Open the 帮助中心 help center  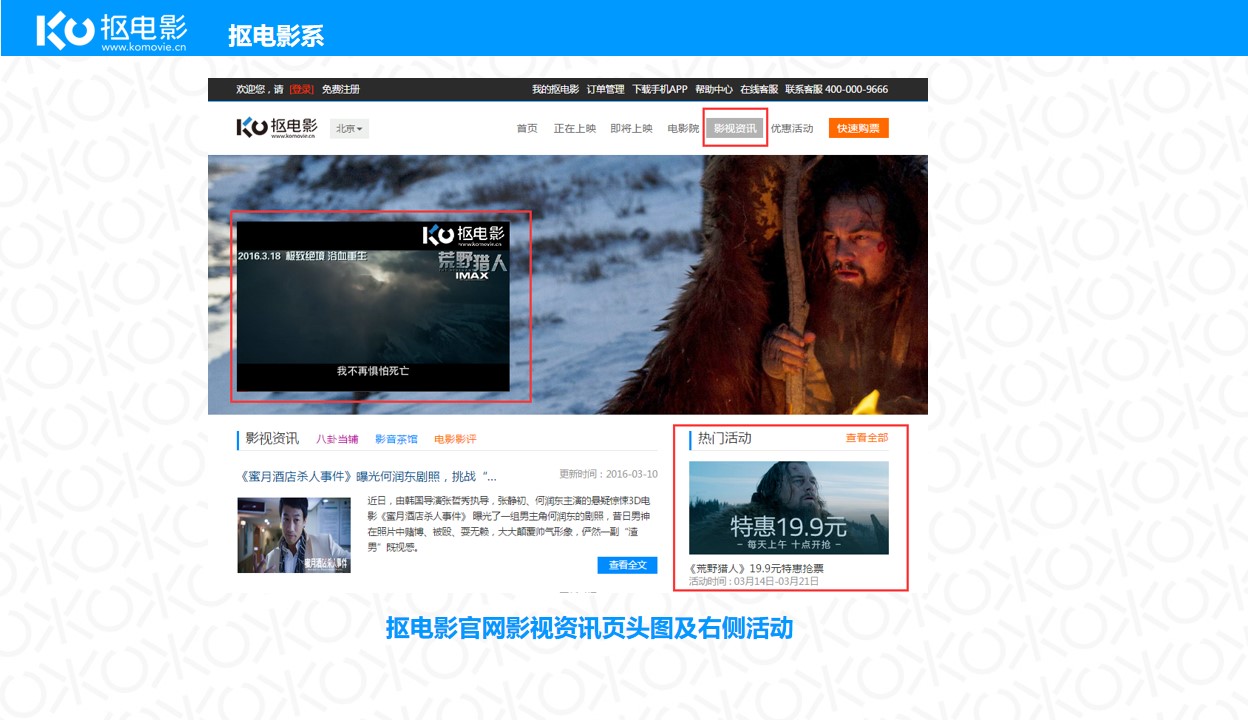pyautogui.click(x=714, y=89)
